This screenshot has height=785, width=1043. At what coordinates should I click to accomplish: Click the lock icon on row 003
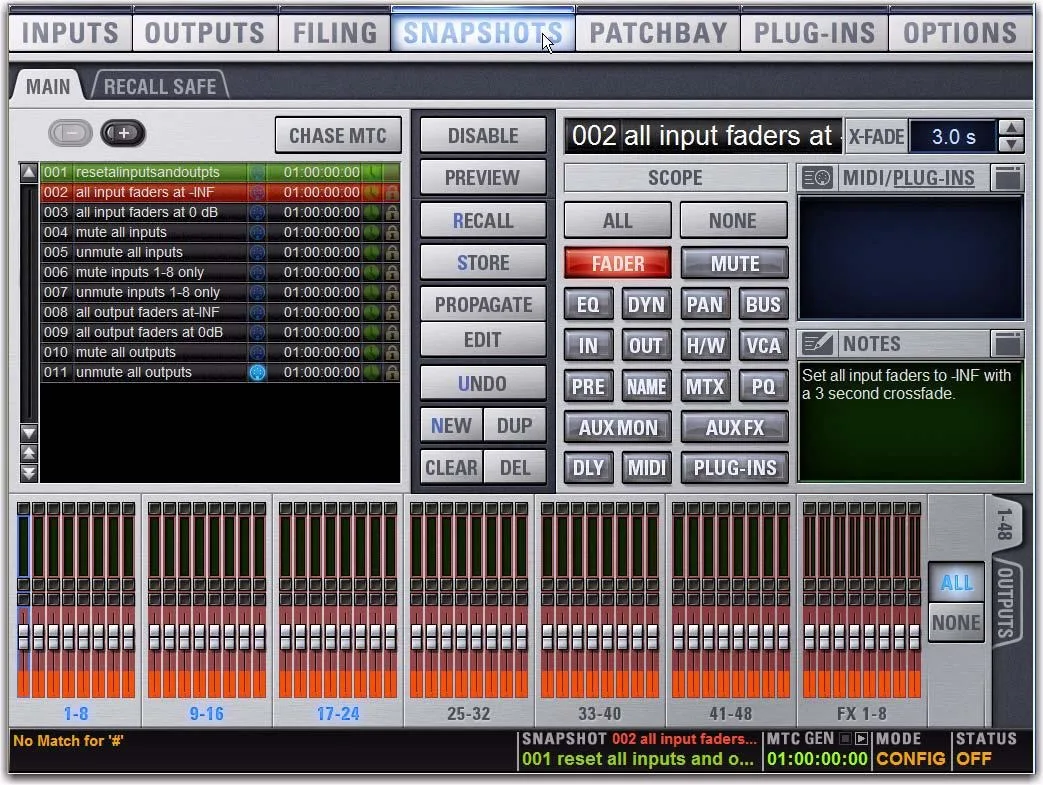(392, 212)
